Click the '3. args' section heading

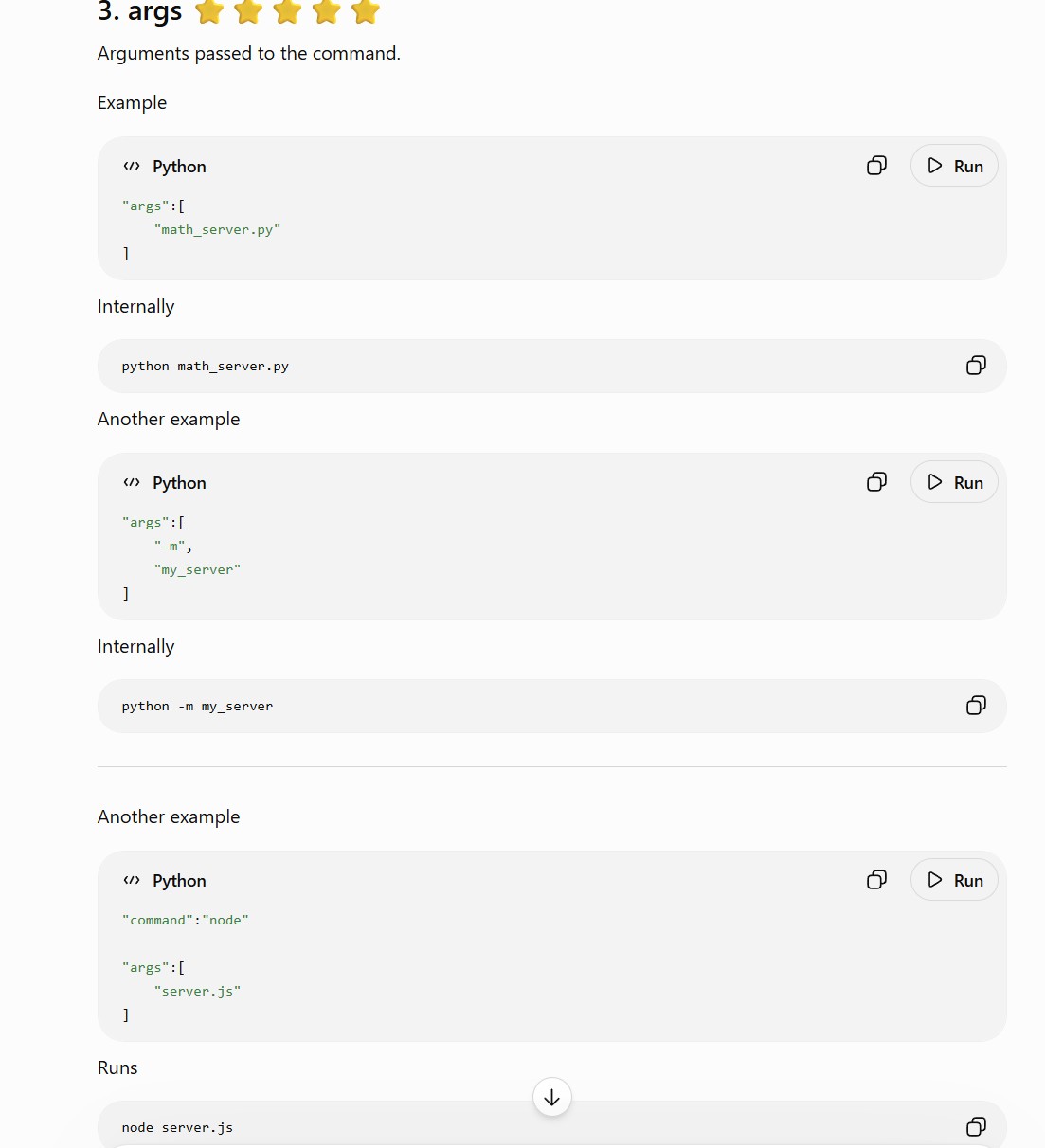click(140, 11)
